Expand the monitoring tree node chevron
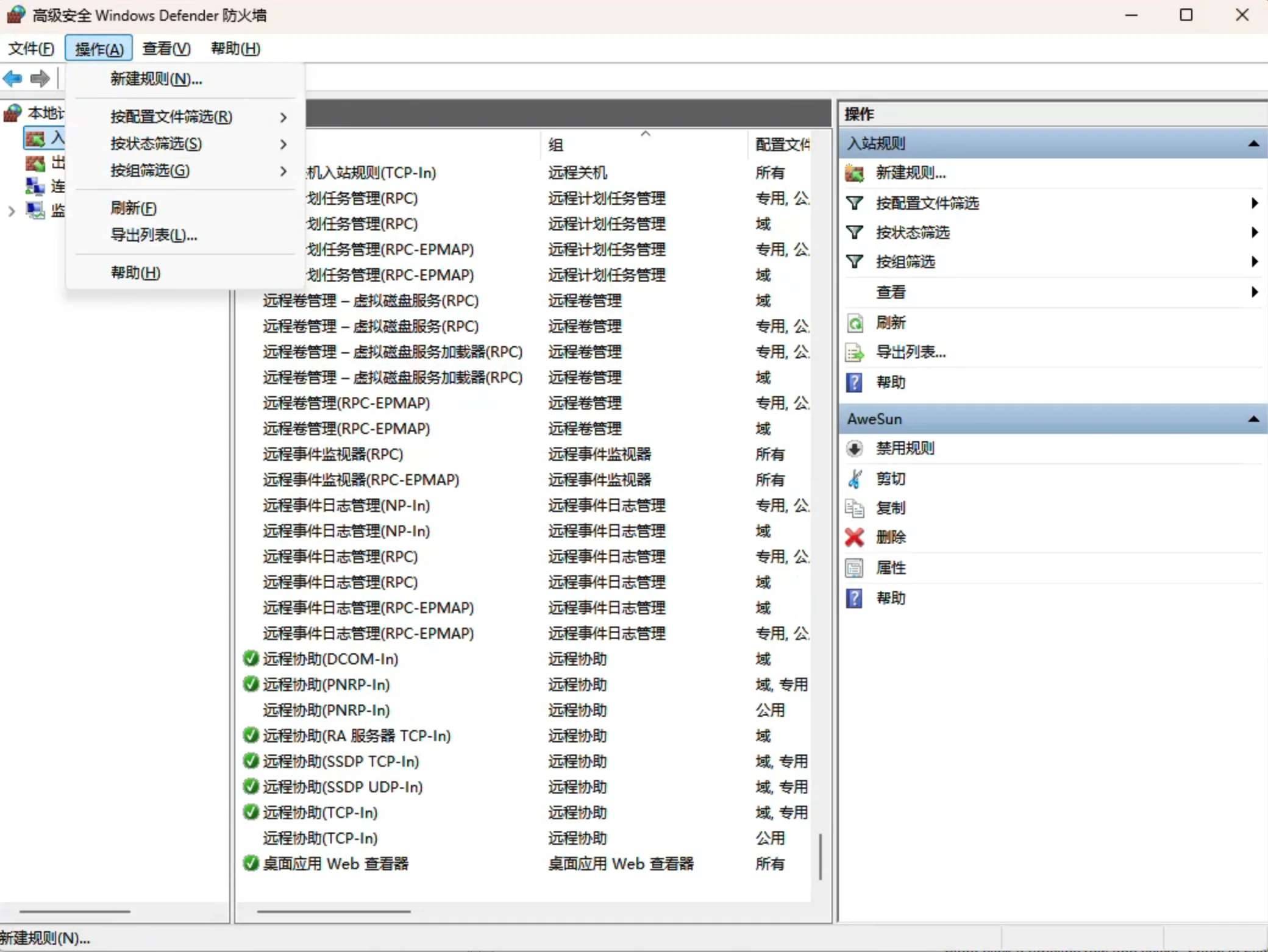The image size is (1268, 952). tap(11, 211)
